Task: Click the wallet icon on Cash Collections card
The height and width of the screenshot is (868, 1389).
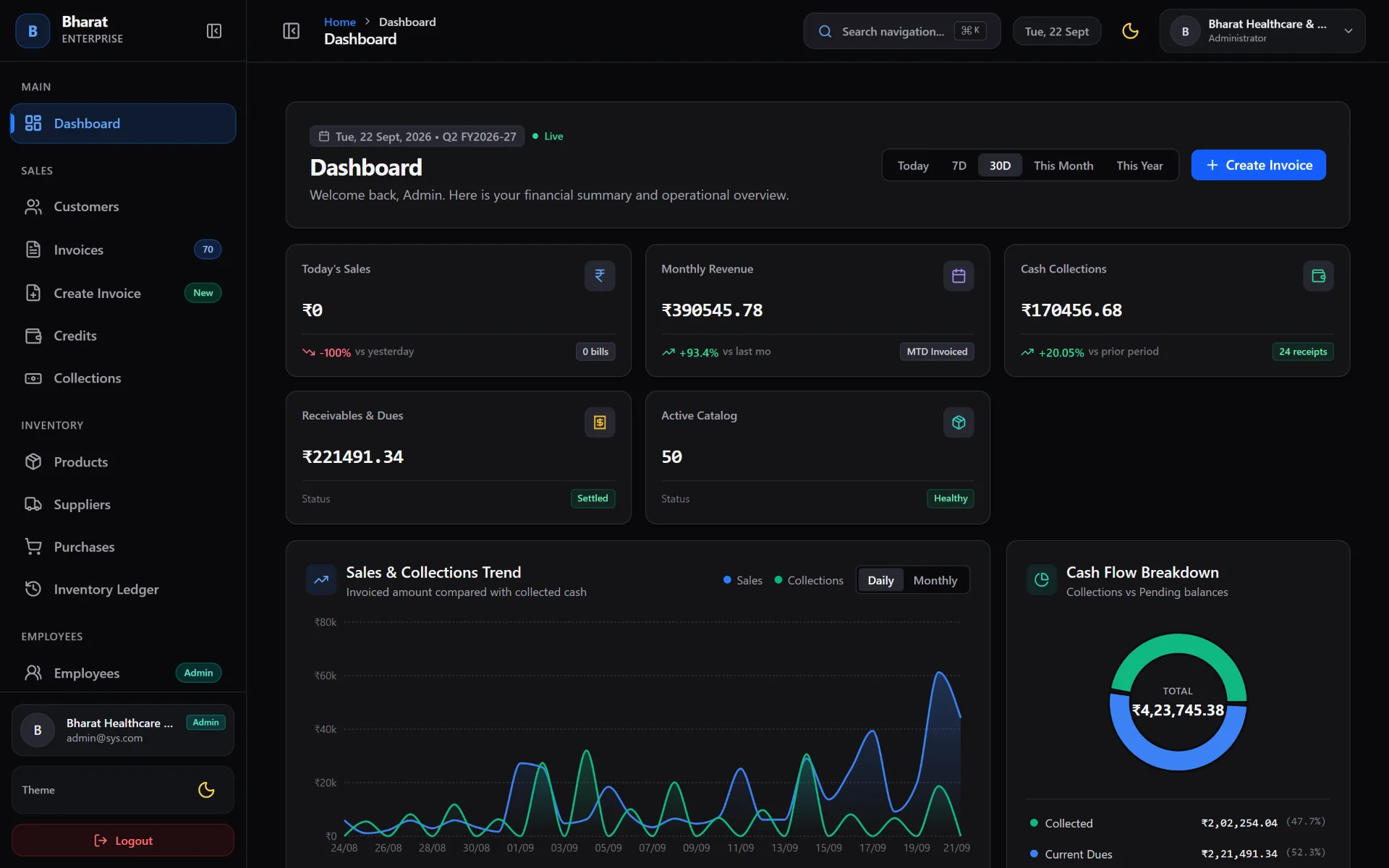Action: [1318, 276]
